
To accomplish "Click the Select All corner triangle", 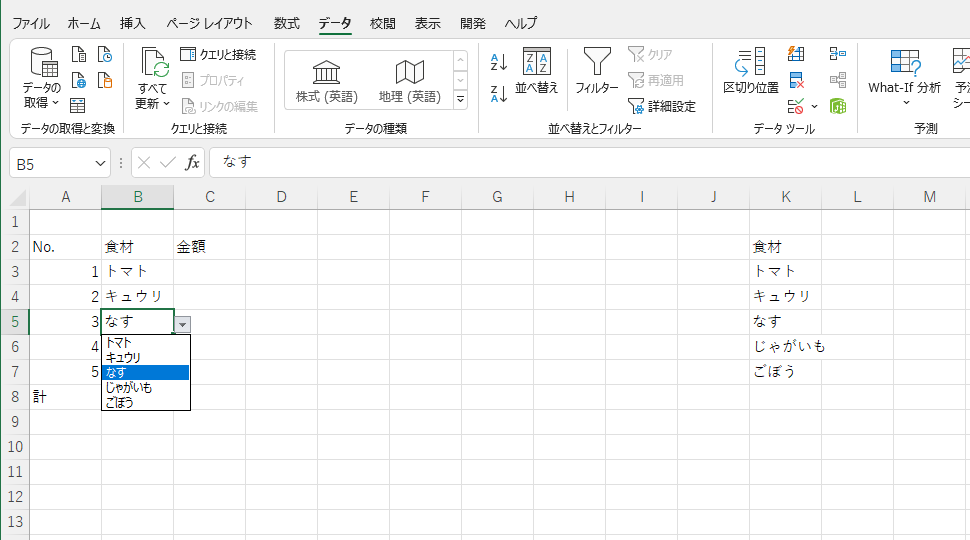I will [19, 199].
